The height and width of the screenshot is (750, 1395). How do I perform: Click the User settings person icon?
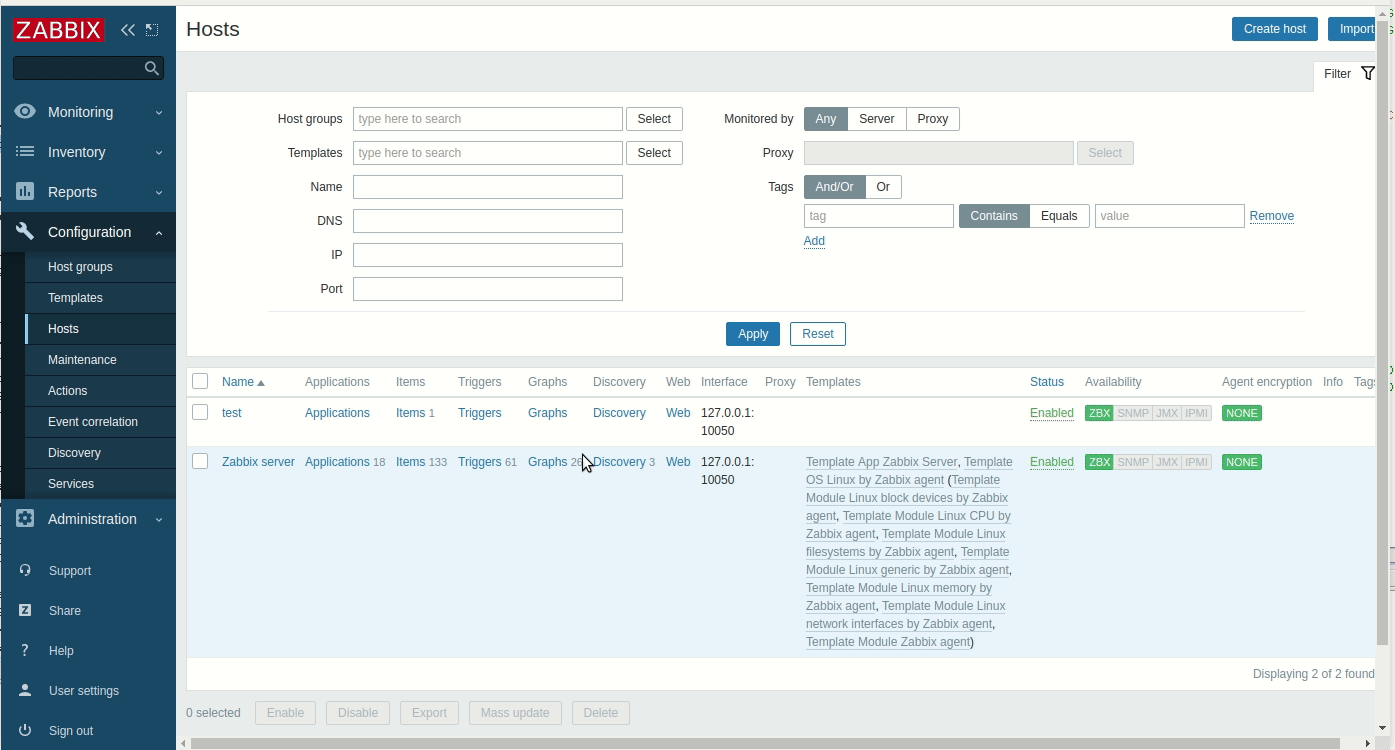click(25, 691)
